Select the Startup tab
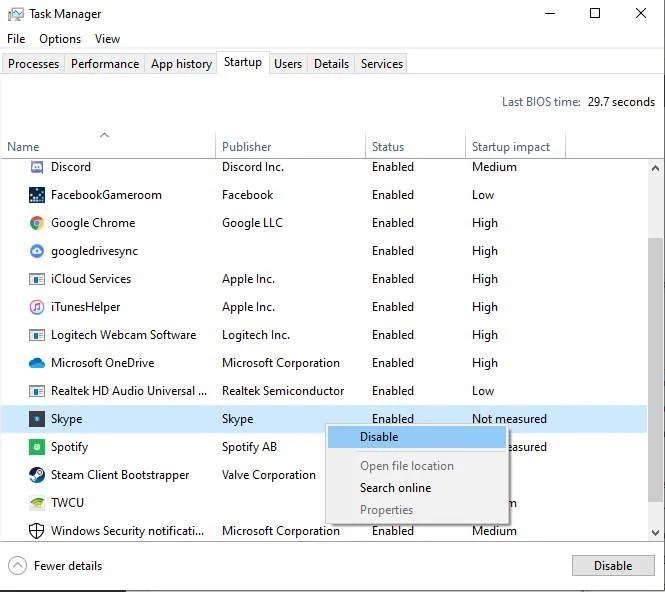 (x=243, y=62)
